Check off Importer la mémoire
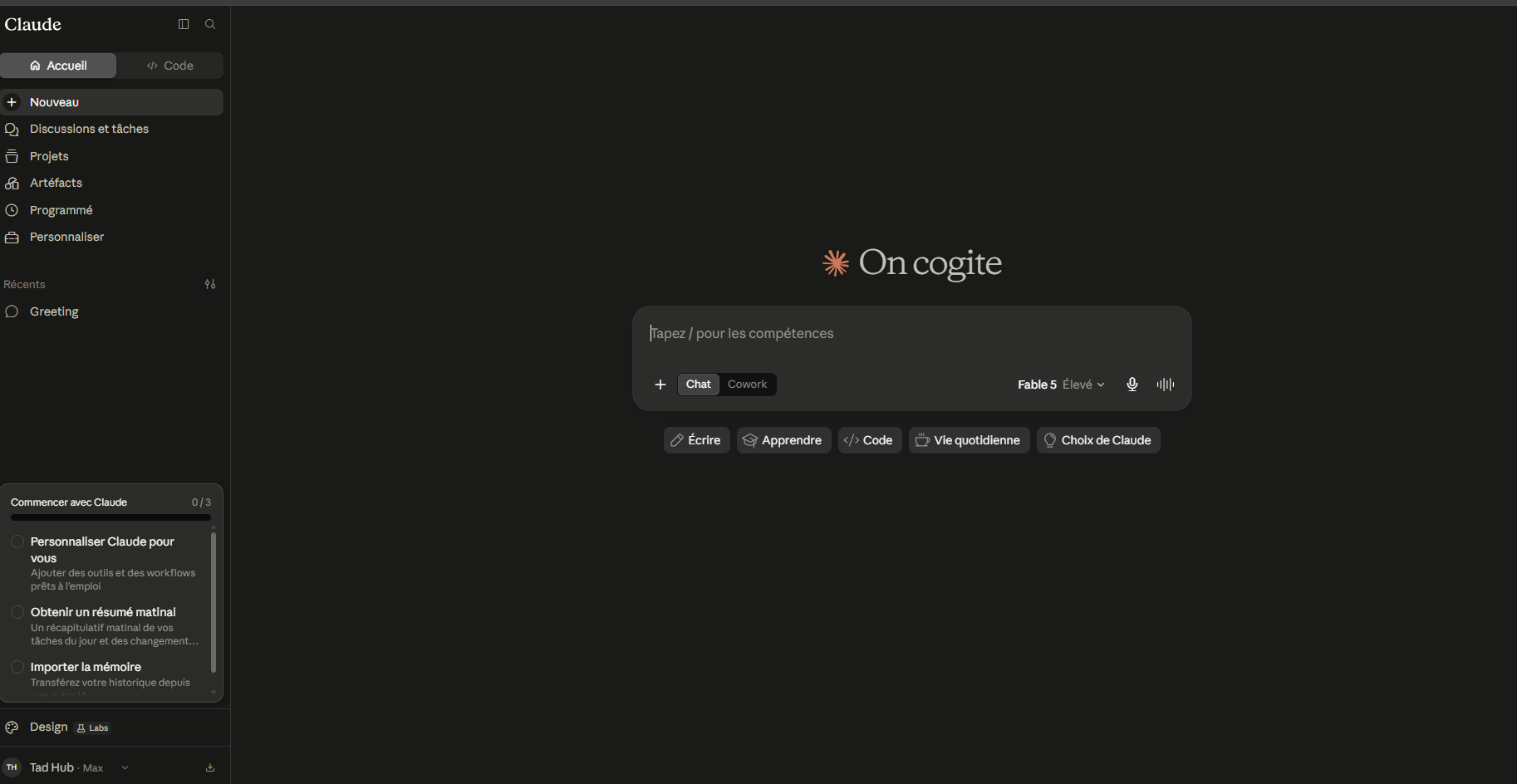Viewport: 1517px width, 784px height. pyautogui.click(x=17, y=667)
